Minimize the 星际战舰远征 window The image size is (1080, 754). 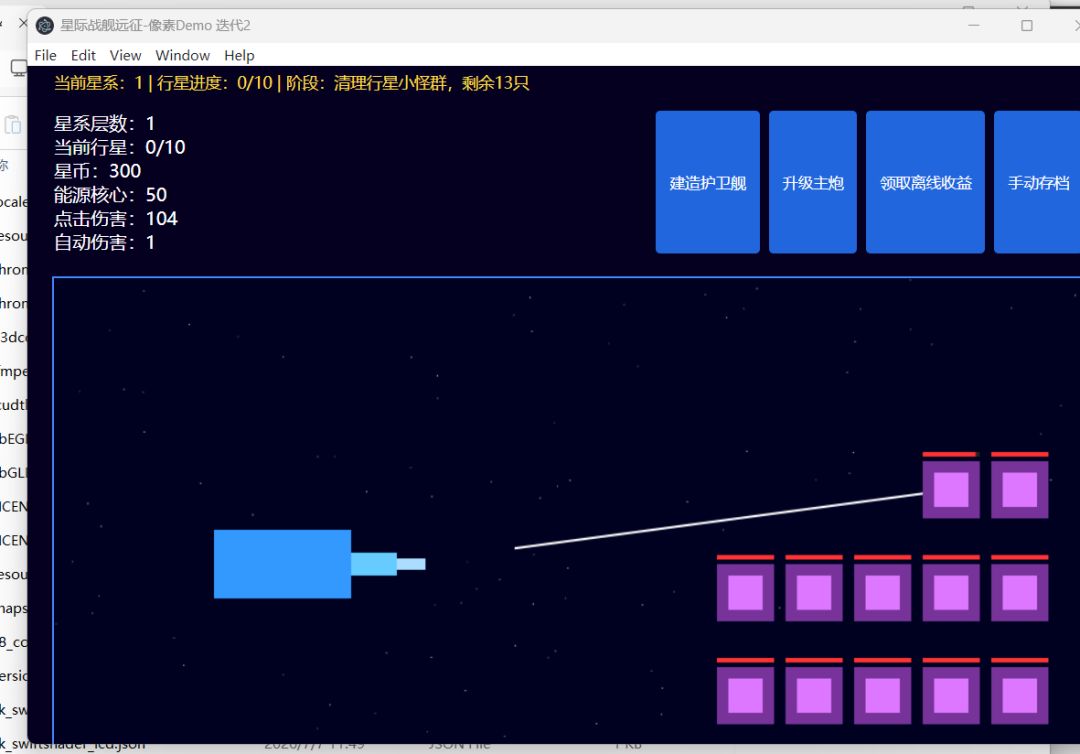(973, 25)
